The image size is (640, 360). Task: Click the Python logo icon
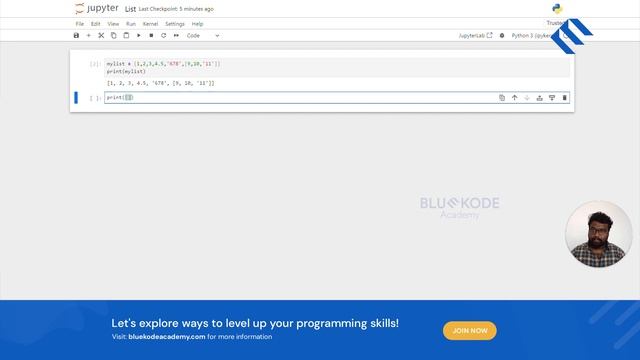pos(557,9)
